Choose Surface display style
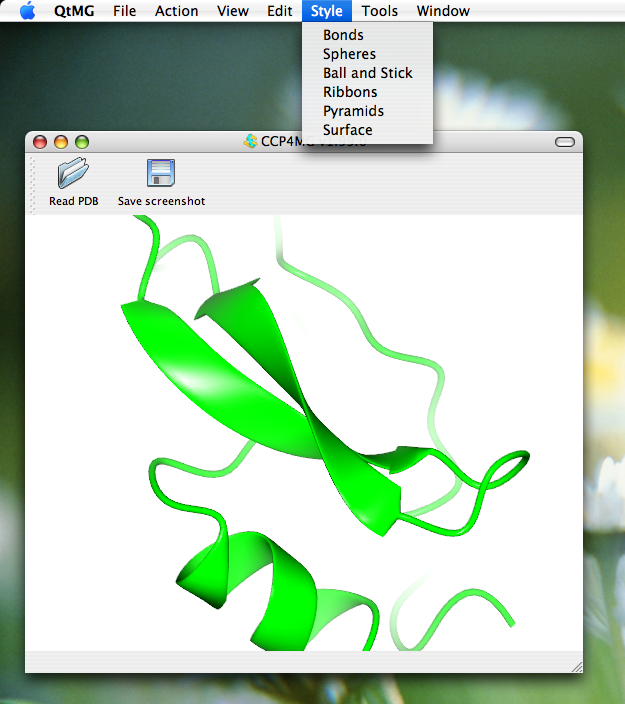Image resolution: width=625 pixels, height=704 pixels. pyautogui.click(x=367, y=130)
